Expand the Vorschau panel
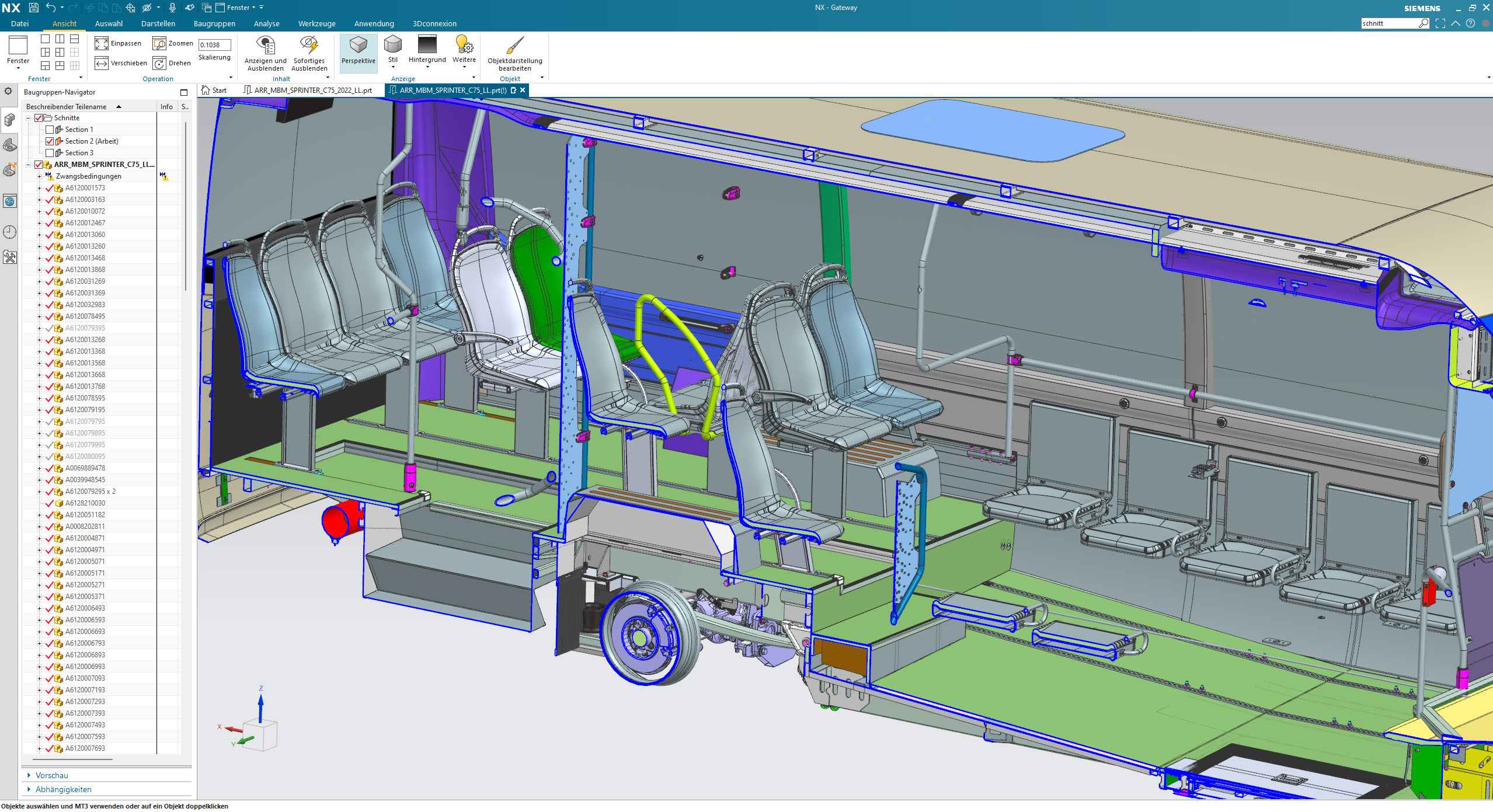1493x812 pixels. (51, 775)
